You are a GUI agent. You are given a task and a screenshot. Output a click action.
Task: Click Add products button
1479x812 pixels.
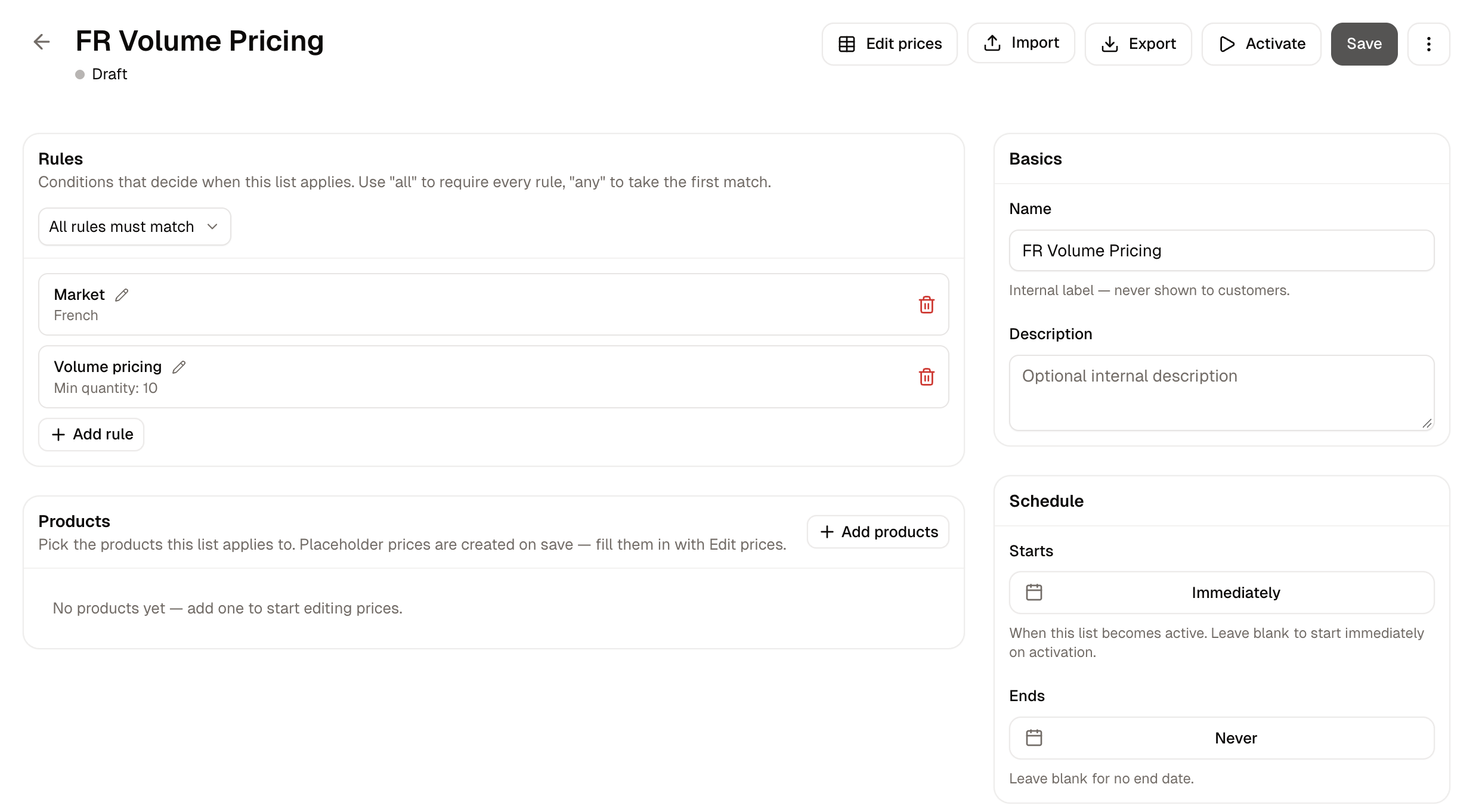pyautogui.click(x=878, y=532)
